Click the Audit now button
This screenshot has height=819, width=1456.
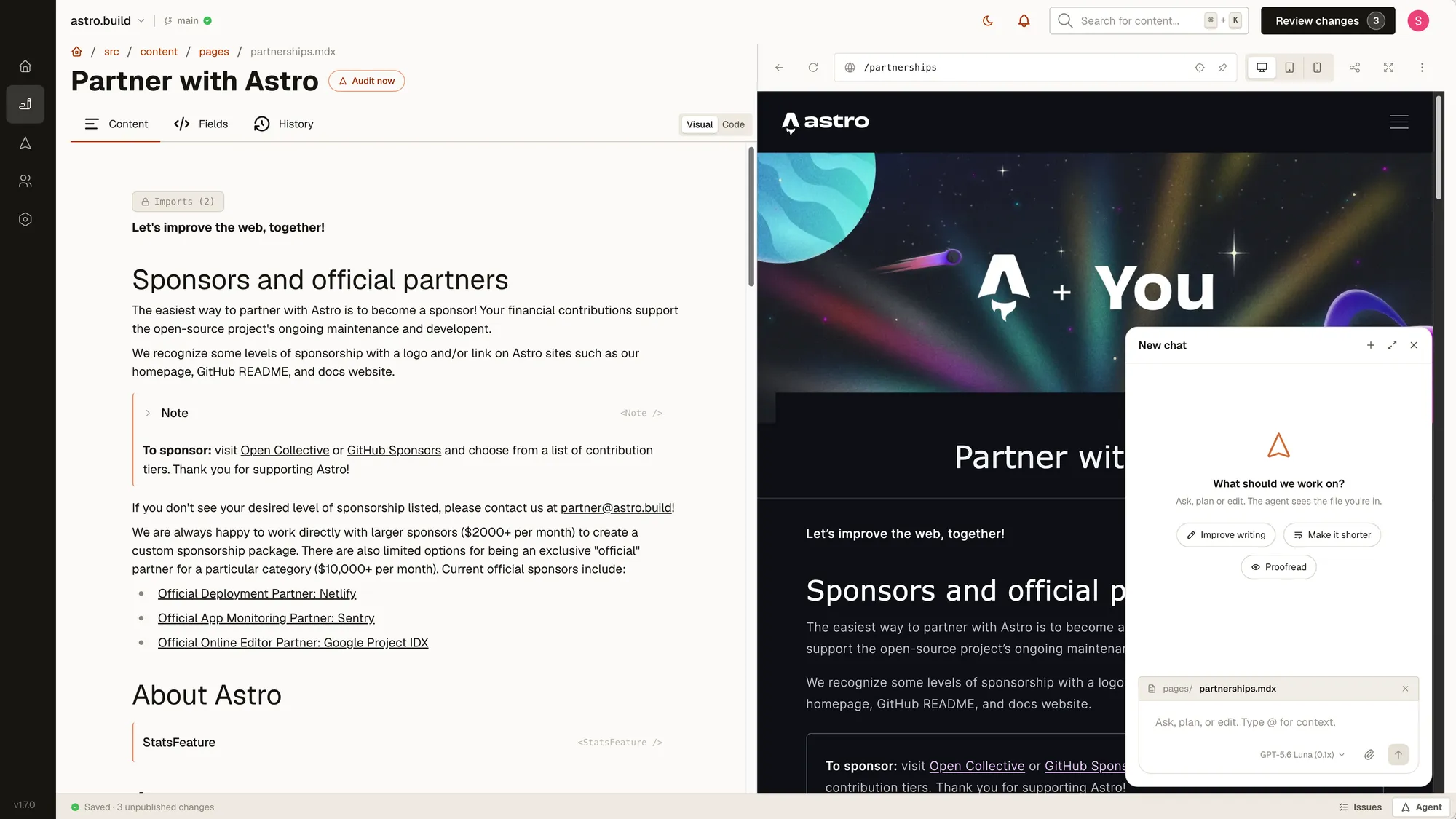[x=366, y=81]
